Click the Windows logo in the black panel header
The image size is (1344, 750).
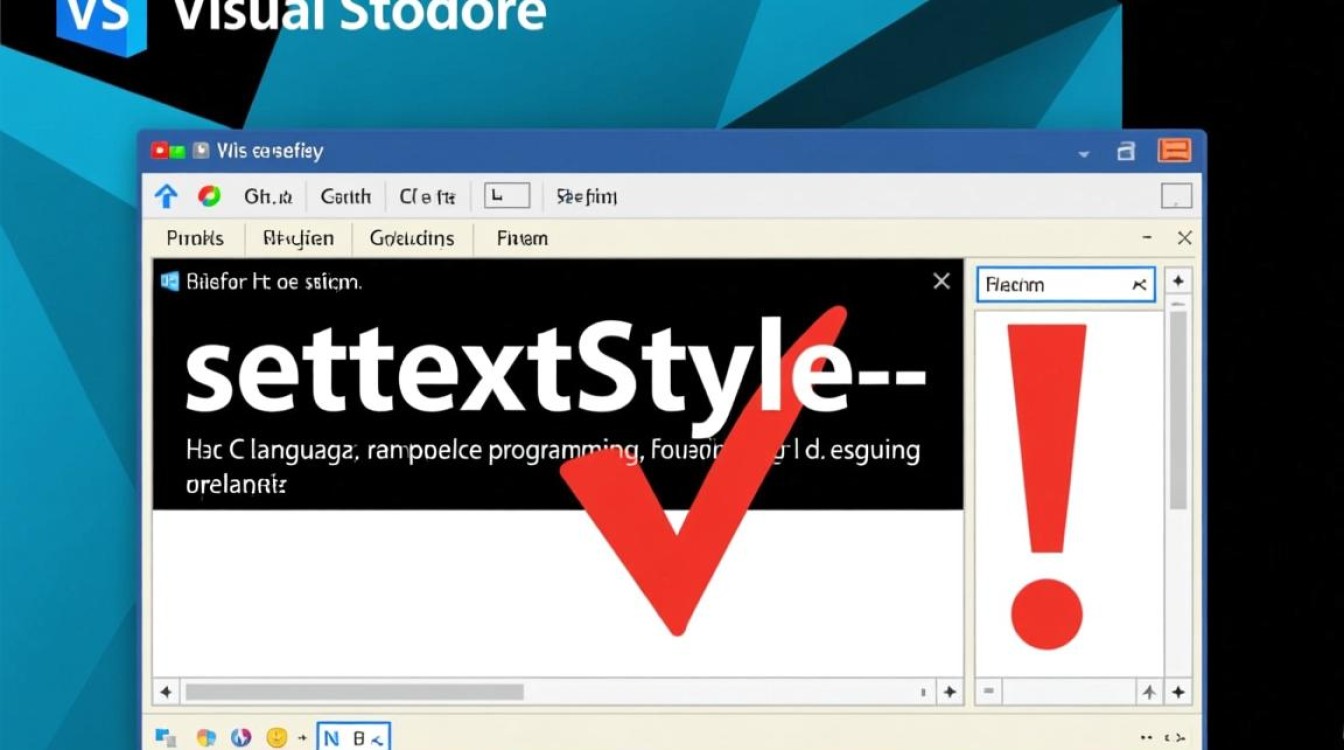pos(170,282)
